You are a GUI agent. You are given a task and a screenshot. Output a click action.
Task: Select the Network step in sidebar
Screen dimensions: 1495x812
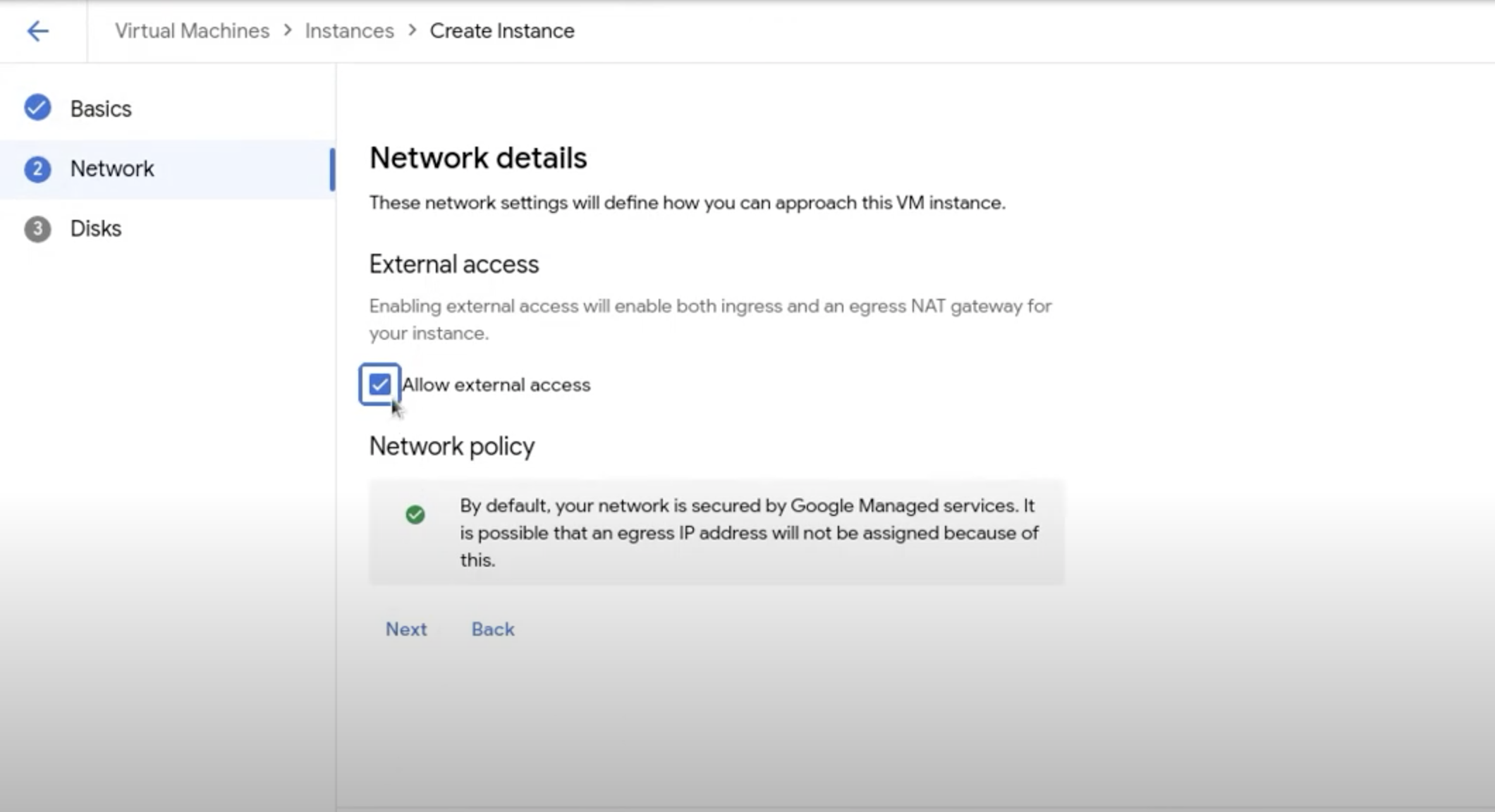click(x=113, y=169)
